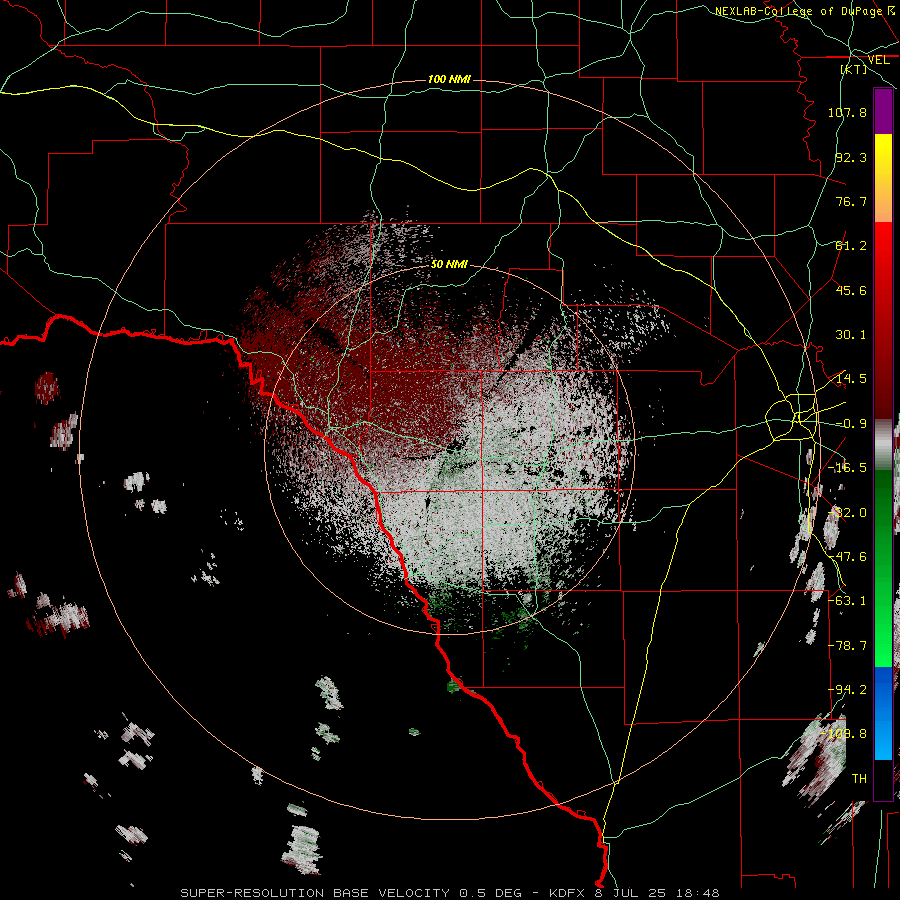Click the -94.2 velocity scale value

click(847, 690)
